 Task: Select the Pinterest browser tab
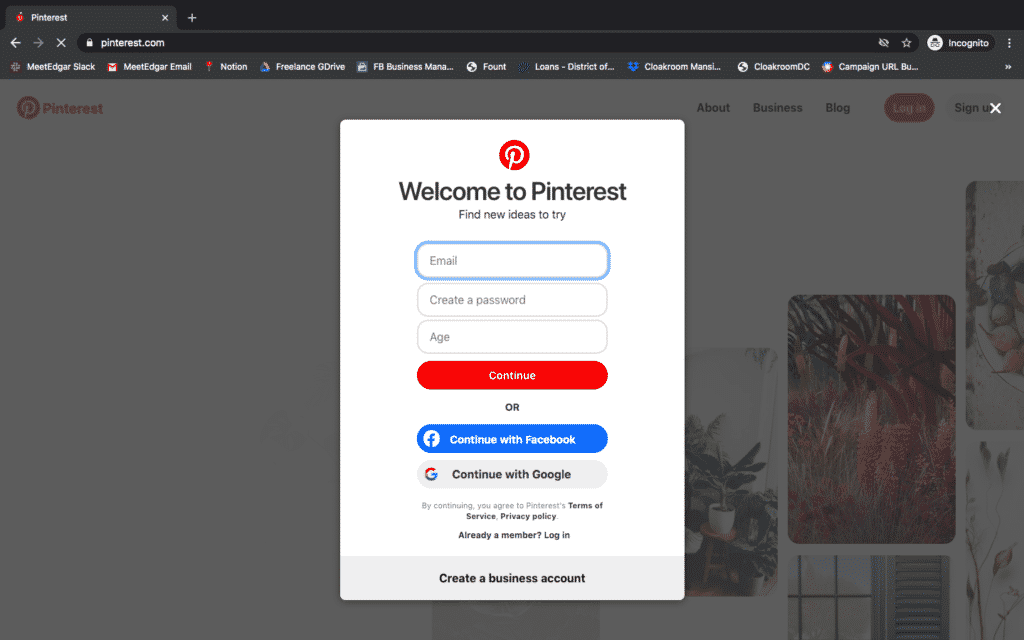(91, 18)
